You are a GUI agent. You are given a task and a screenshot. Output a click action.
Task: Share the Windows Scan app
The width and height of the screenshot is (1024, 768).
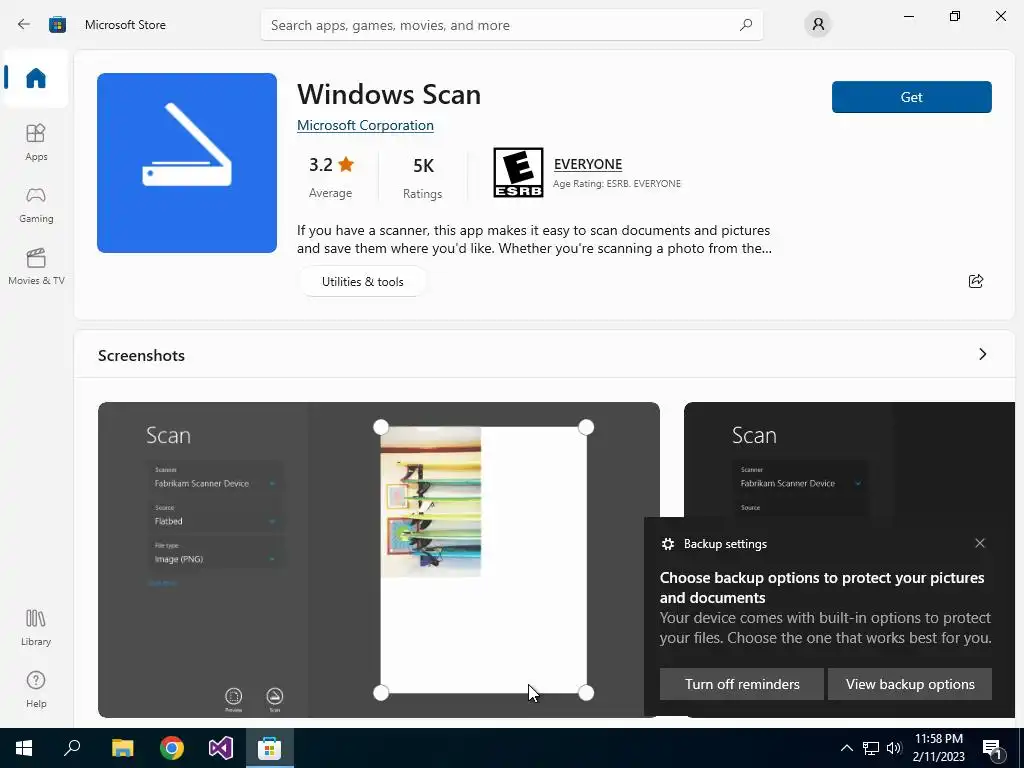976,281
